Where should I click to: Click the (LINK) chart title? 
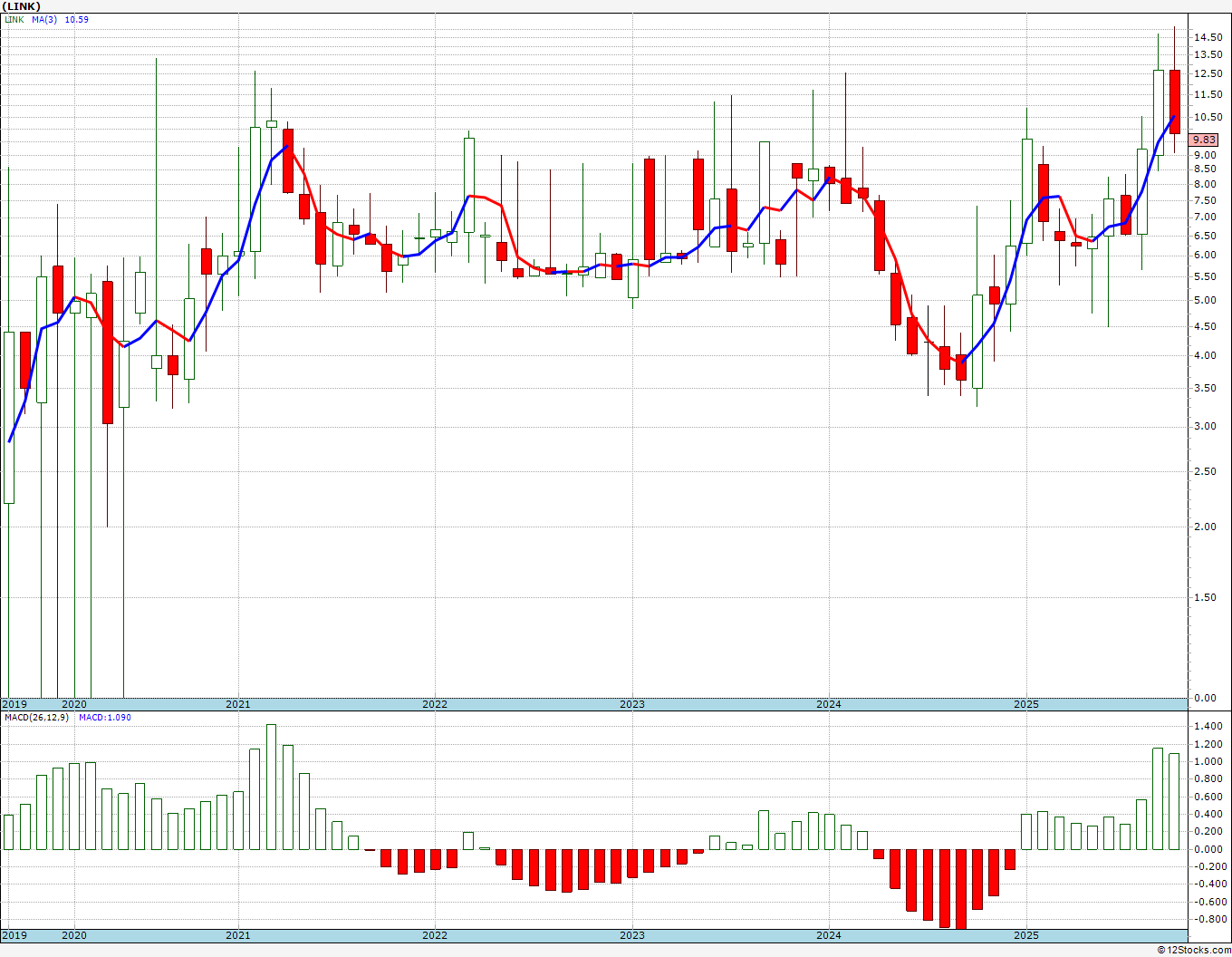21,6
